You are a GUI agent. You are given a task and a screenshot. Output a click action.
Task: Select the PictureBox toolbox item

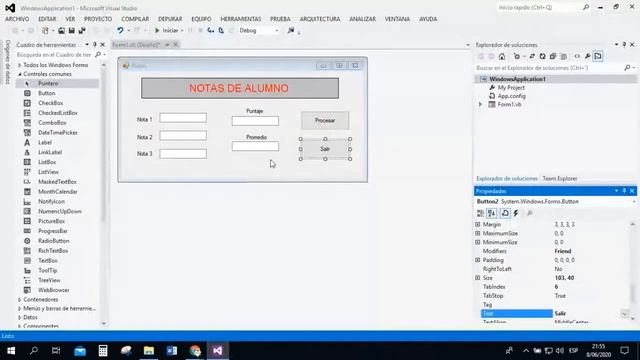coord(51,221)
